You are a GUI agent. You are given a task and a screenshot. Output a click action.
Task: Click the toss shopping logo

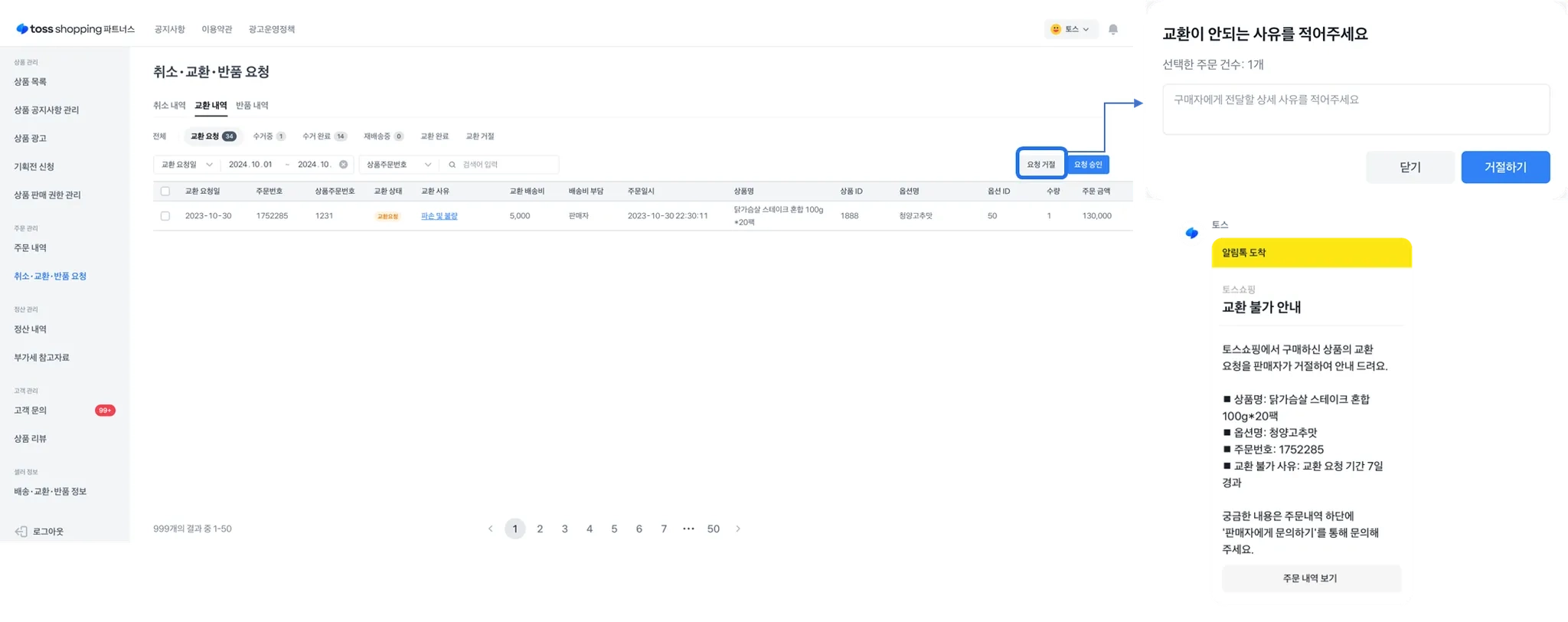click(75, 29)
